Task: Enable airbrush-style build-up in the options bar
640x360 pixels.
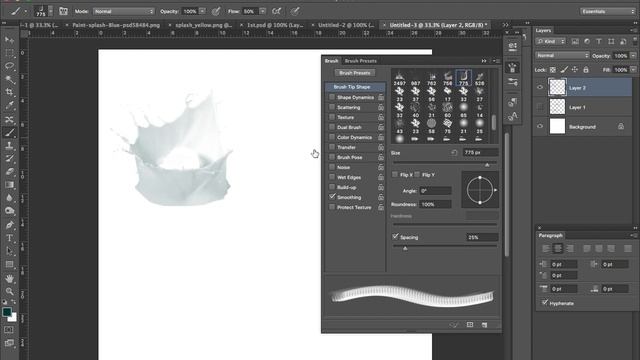Action: point(277,11)
